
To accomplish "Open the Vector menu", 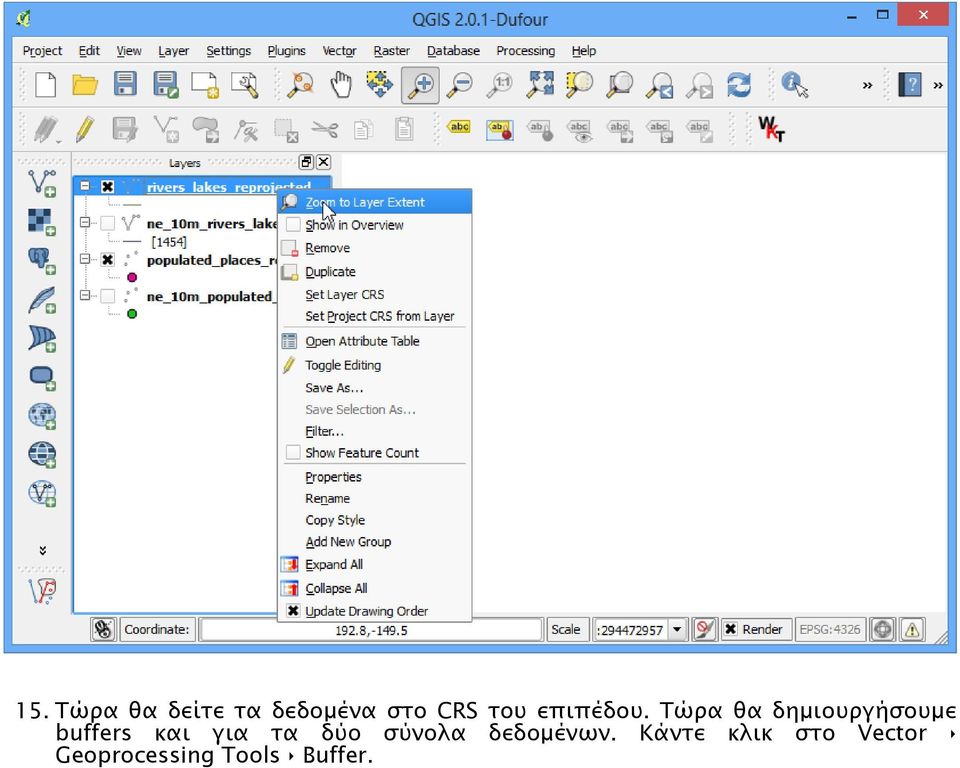I will [x=339, y=51].
